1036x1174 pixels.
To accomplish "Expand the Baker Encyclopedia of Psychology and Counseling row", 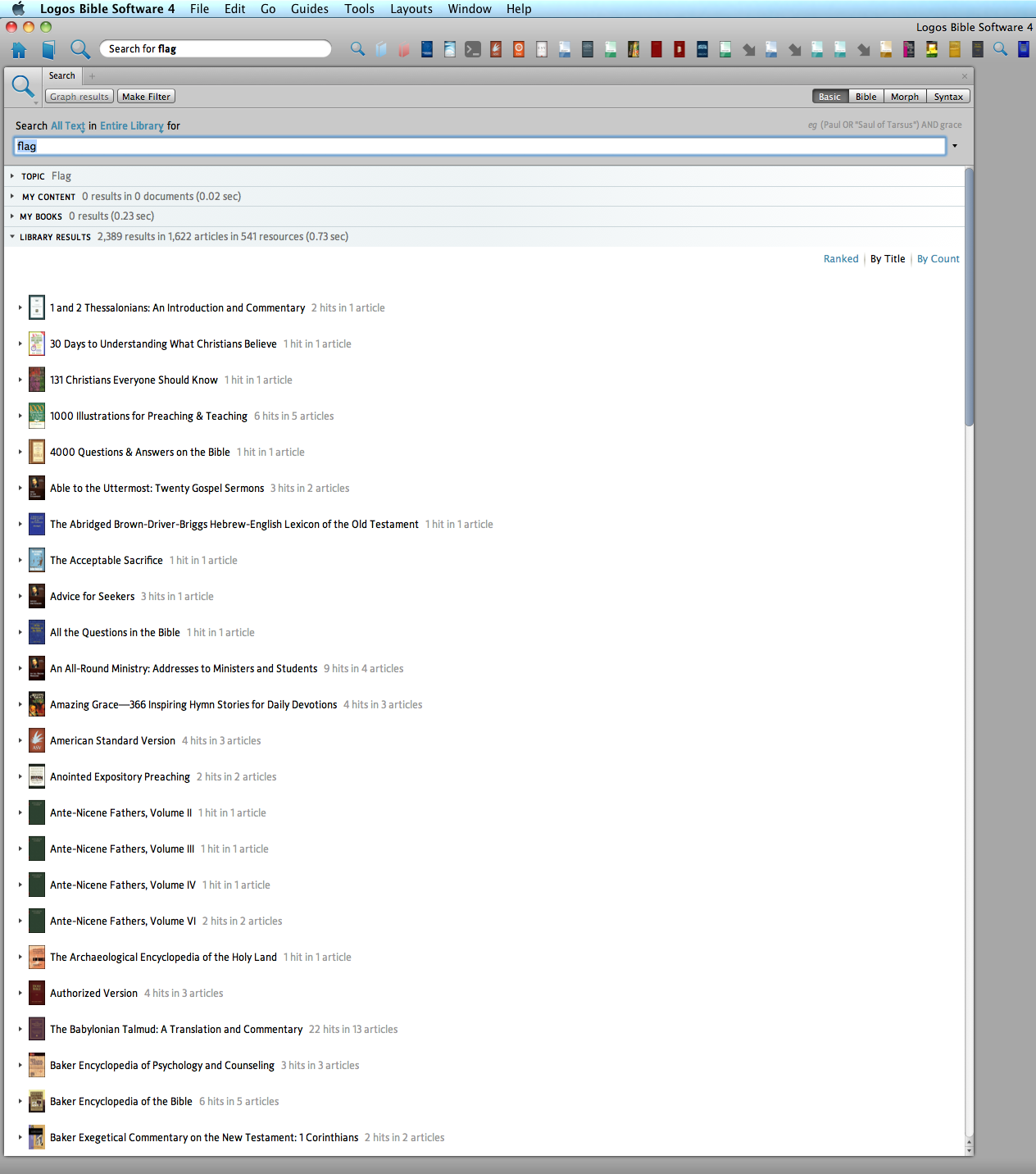I will pos(20,1065).
